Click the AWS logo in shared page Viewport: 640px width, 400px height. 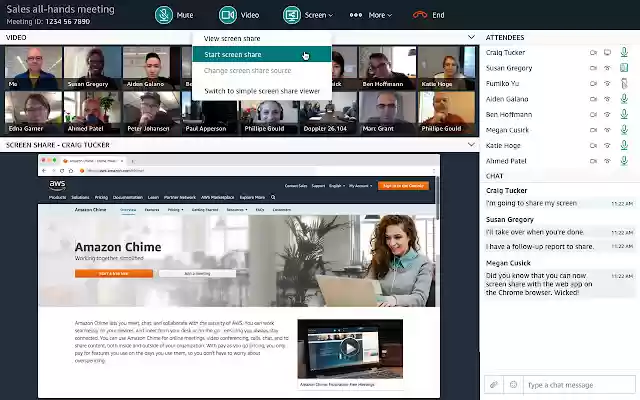(x=57, y=185)
